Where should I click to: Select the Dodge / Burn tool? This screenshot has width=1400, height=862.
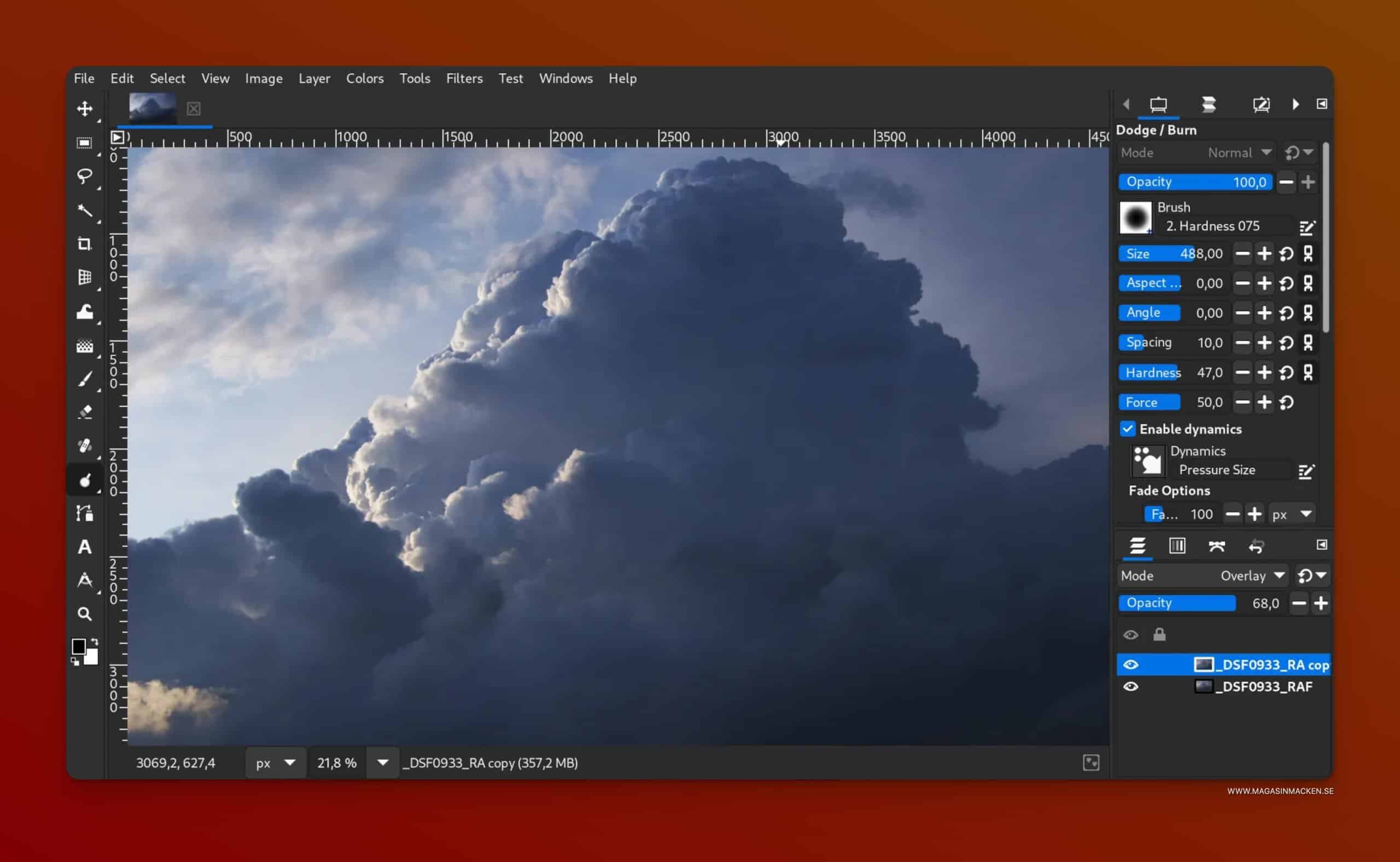[x=84, y=480]
